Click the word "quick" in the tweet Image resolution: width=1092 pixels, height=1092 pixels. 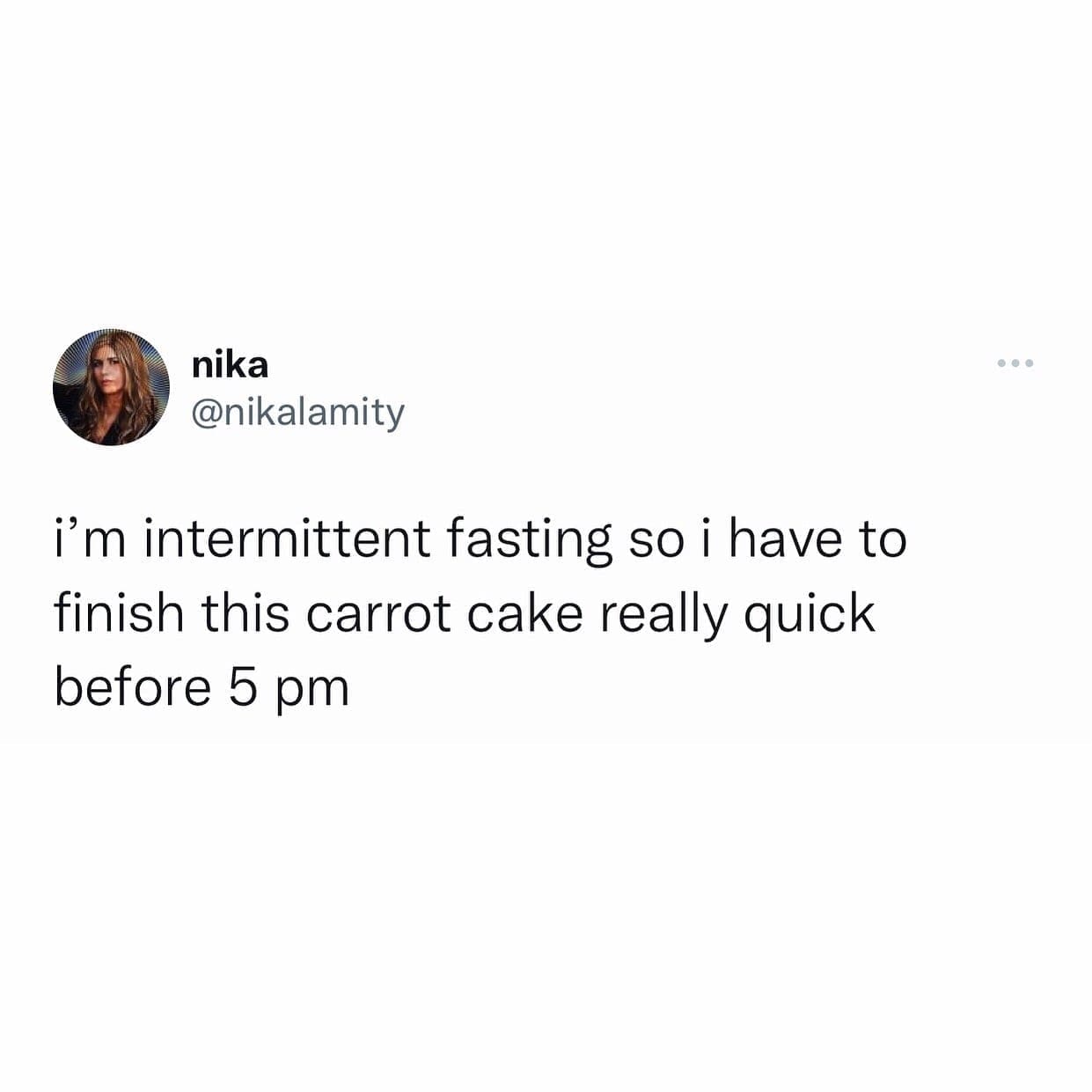pos(810,613)
